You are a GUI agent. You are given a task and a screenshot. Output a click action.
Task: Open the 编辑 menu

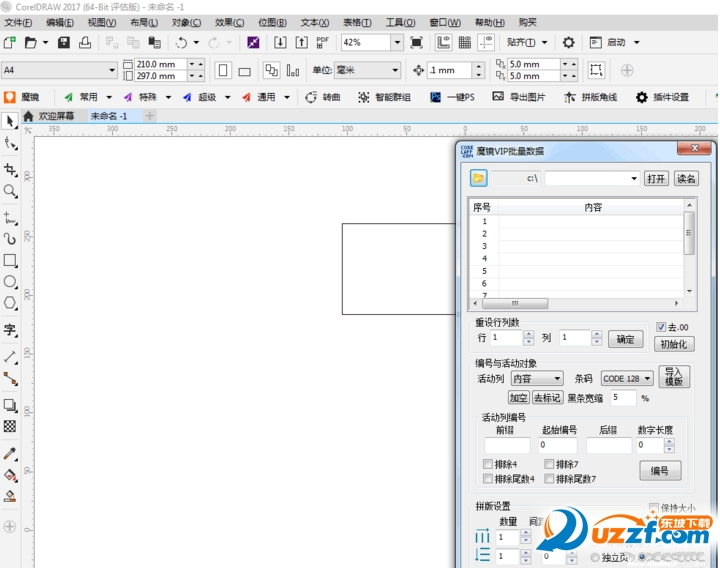click(x=60, y=22)
